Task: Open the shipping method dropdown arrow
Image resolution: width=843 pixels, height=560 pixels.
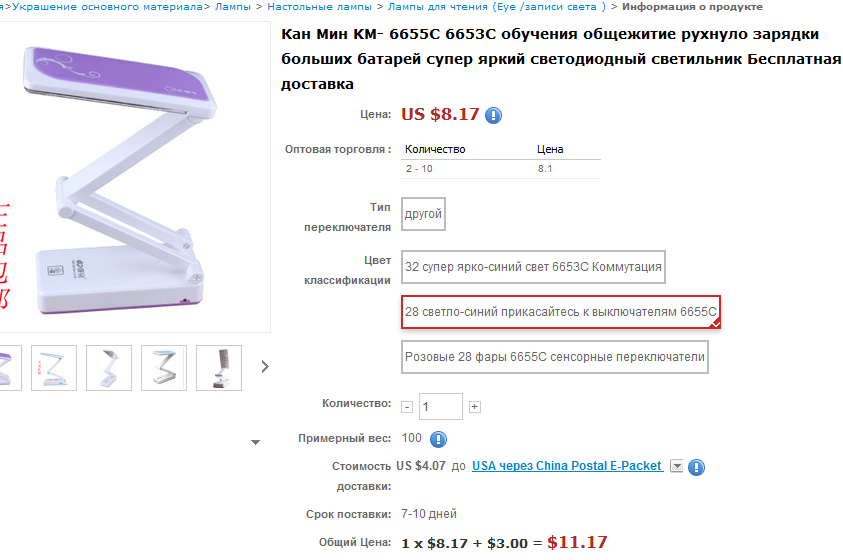Action: [676, 466]
